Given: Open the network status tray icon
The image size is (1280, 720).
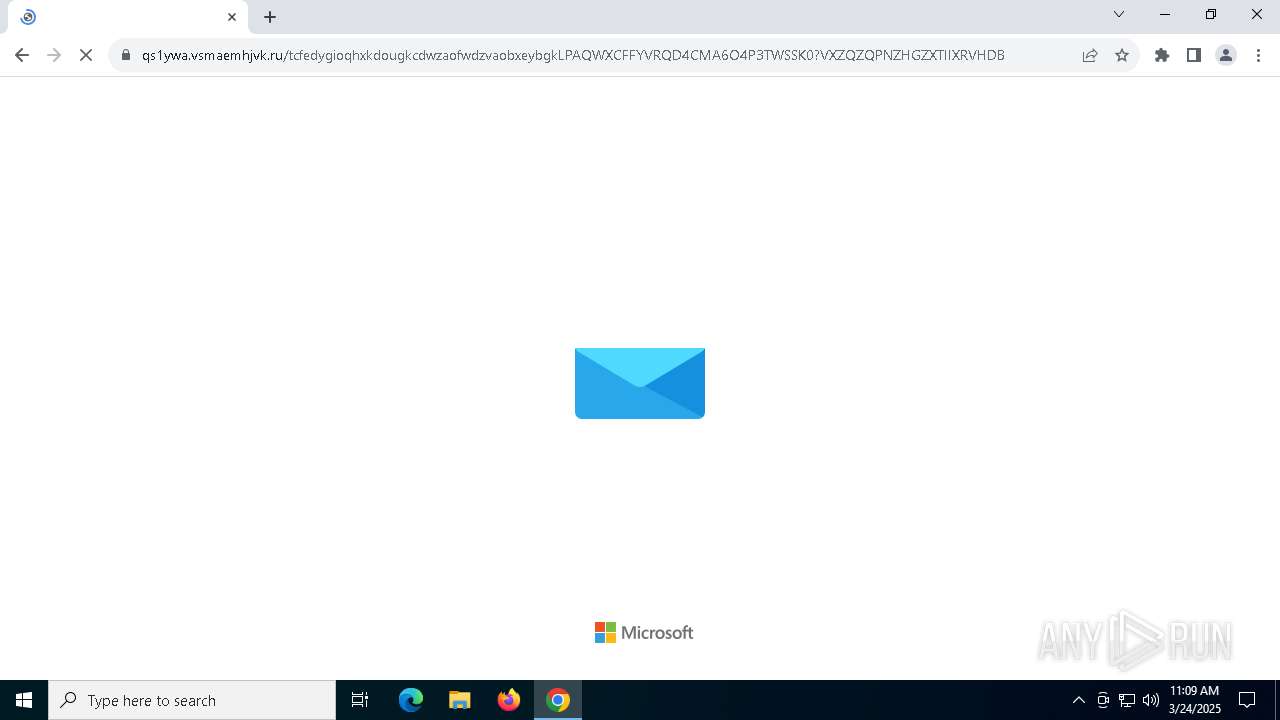Looking at the screenshot, I should [1127, 700].
